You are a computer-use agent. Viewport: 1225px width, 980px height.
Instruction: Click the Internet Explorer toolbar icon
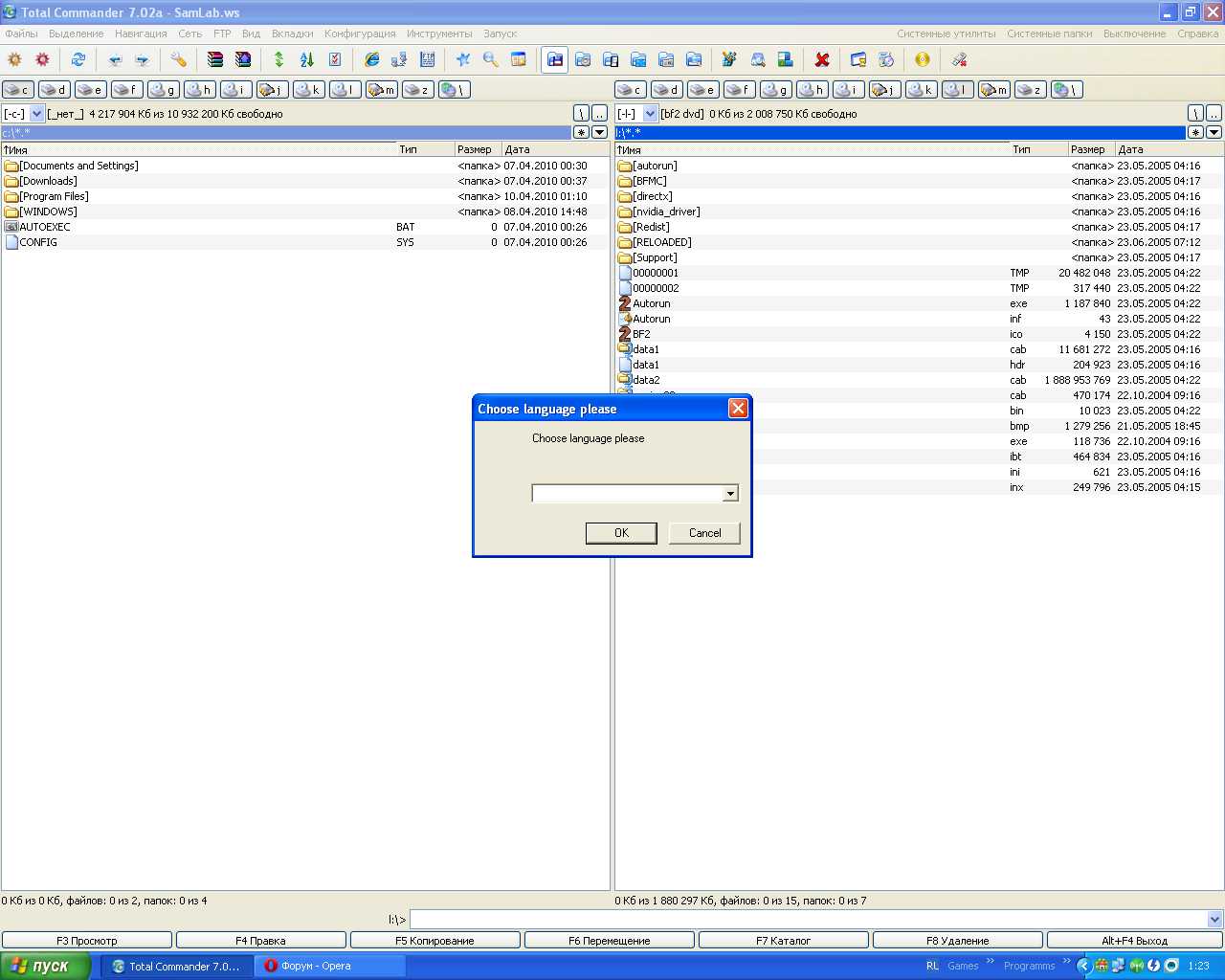(x=371, y=59)
